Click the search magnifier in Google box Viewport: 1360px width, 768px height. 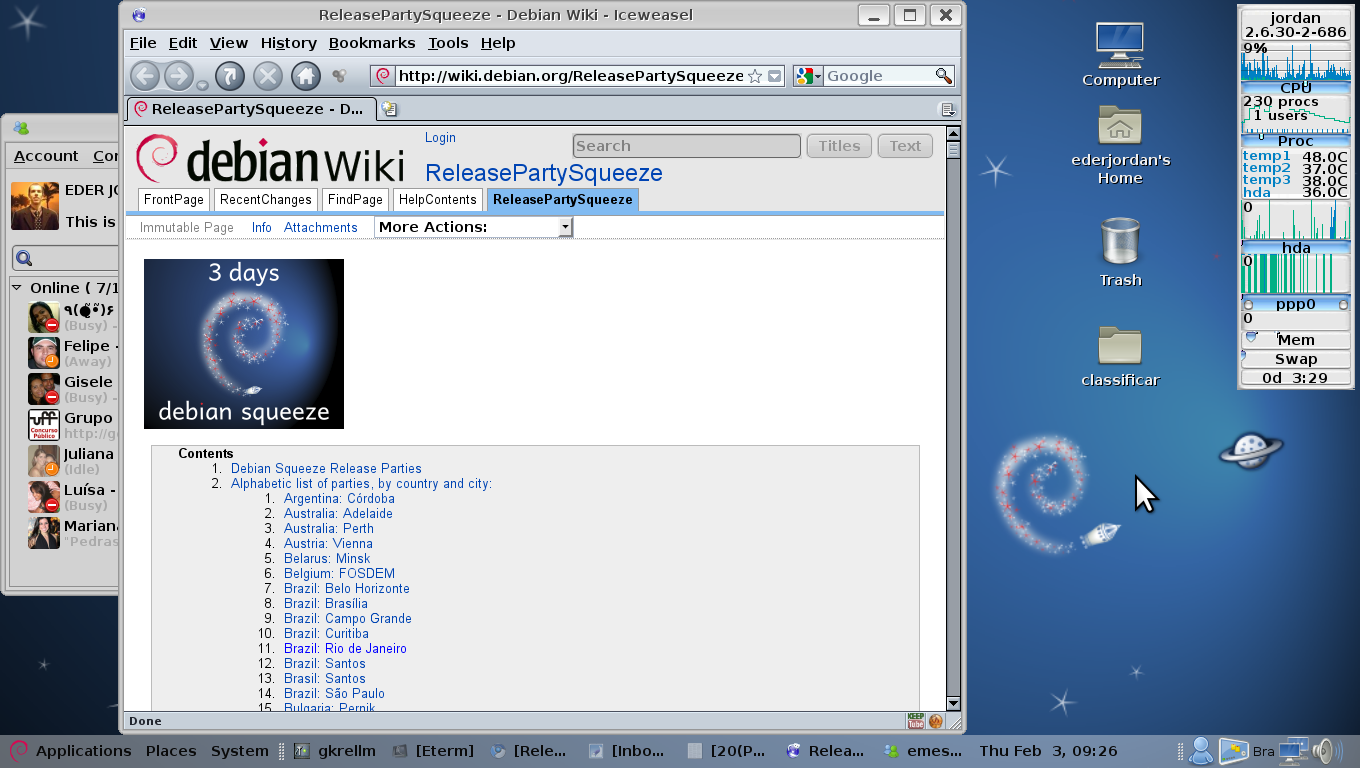pyautogui.click(x=943, y=76)
